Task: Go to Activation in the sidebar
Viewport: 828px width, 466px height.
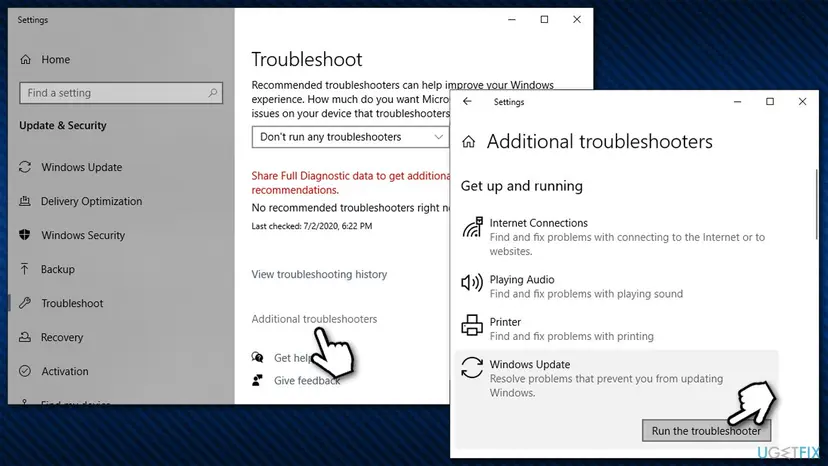Action: 65,371
